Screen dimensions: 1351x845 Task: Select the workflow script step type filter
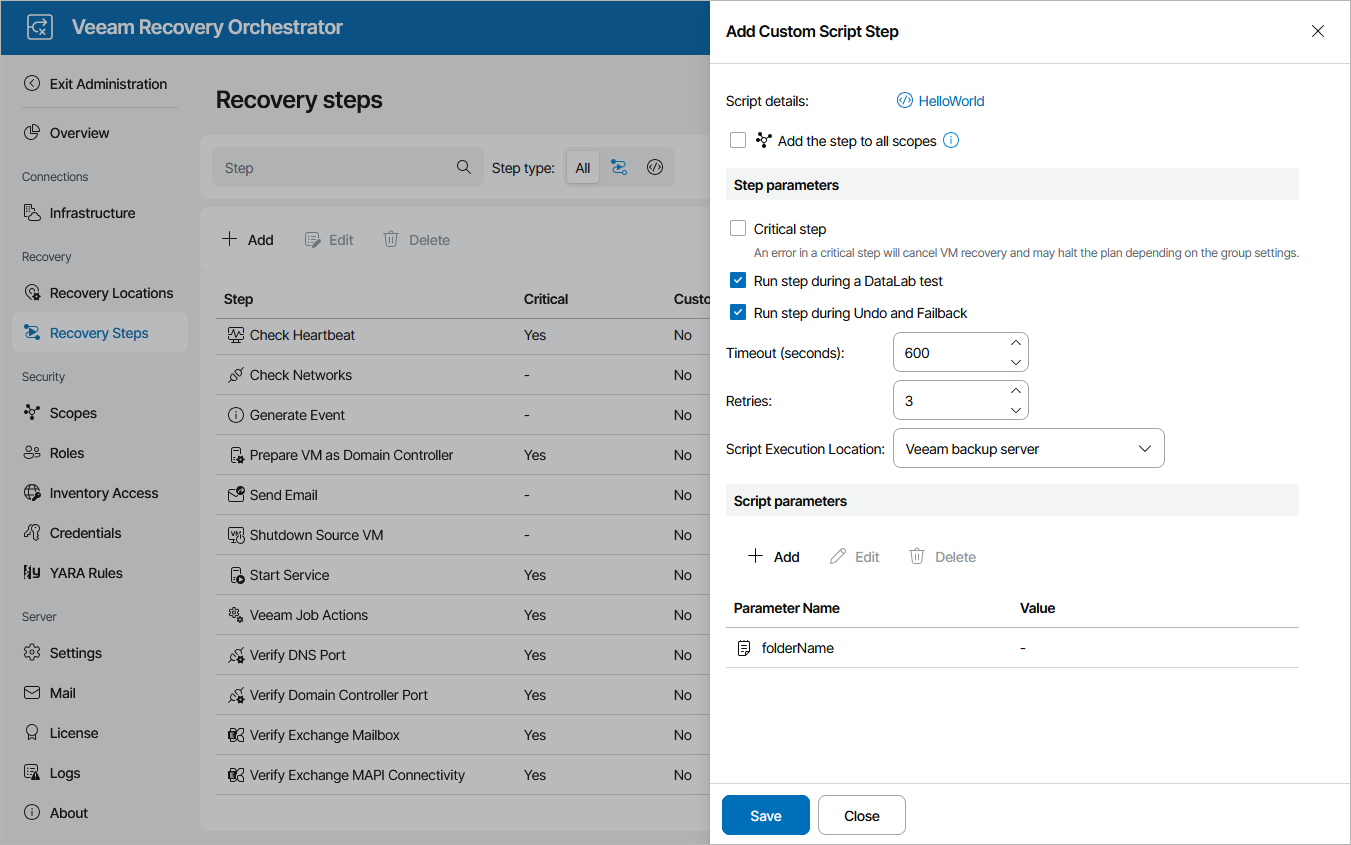click(619, 167)
